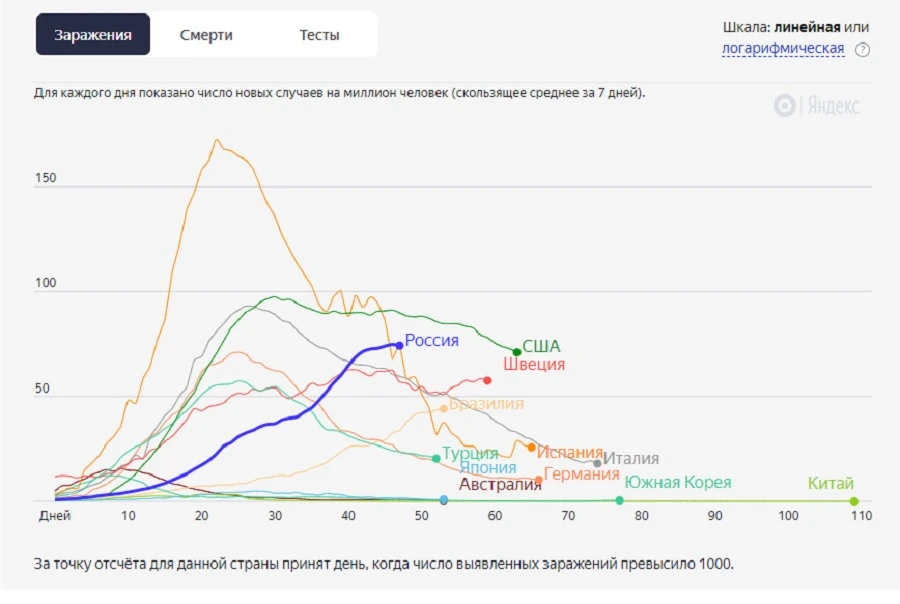Open the scale help question mark icon

[862, 50]
